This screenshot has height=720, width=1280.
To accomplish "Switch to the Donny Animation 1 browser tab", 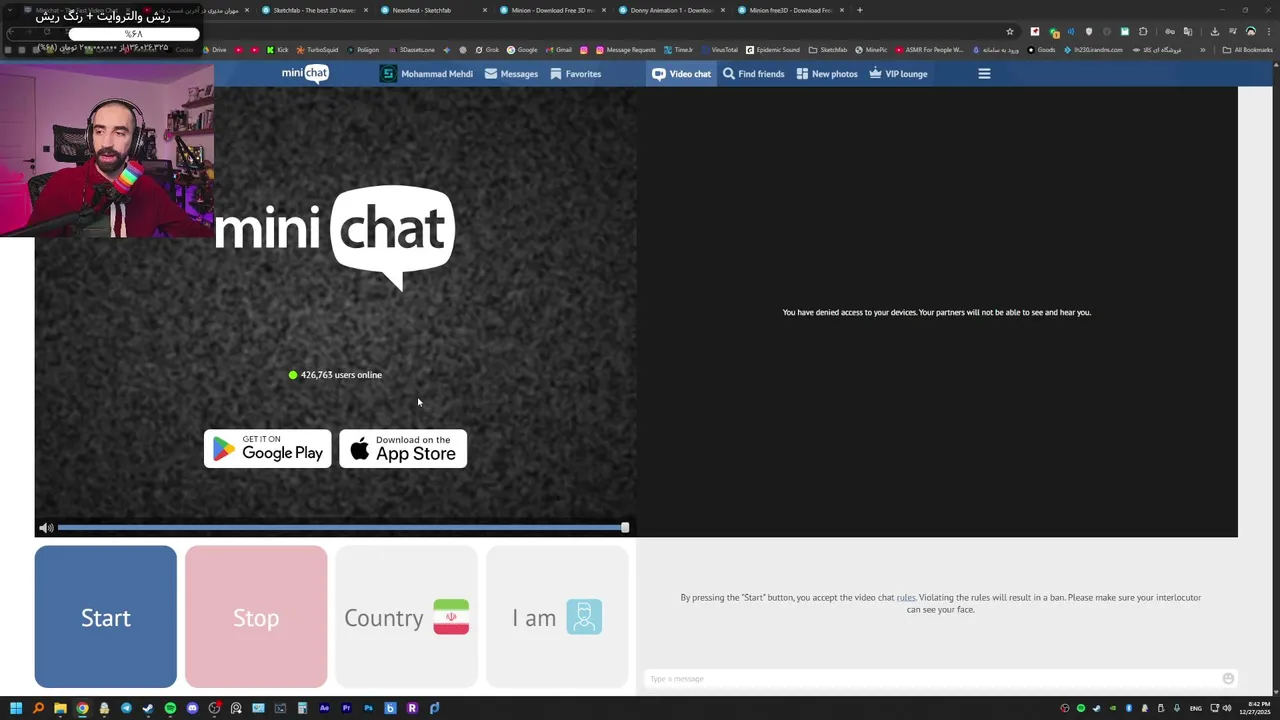I will point(672,10).
